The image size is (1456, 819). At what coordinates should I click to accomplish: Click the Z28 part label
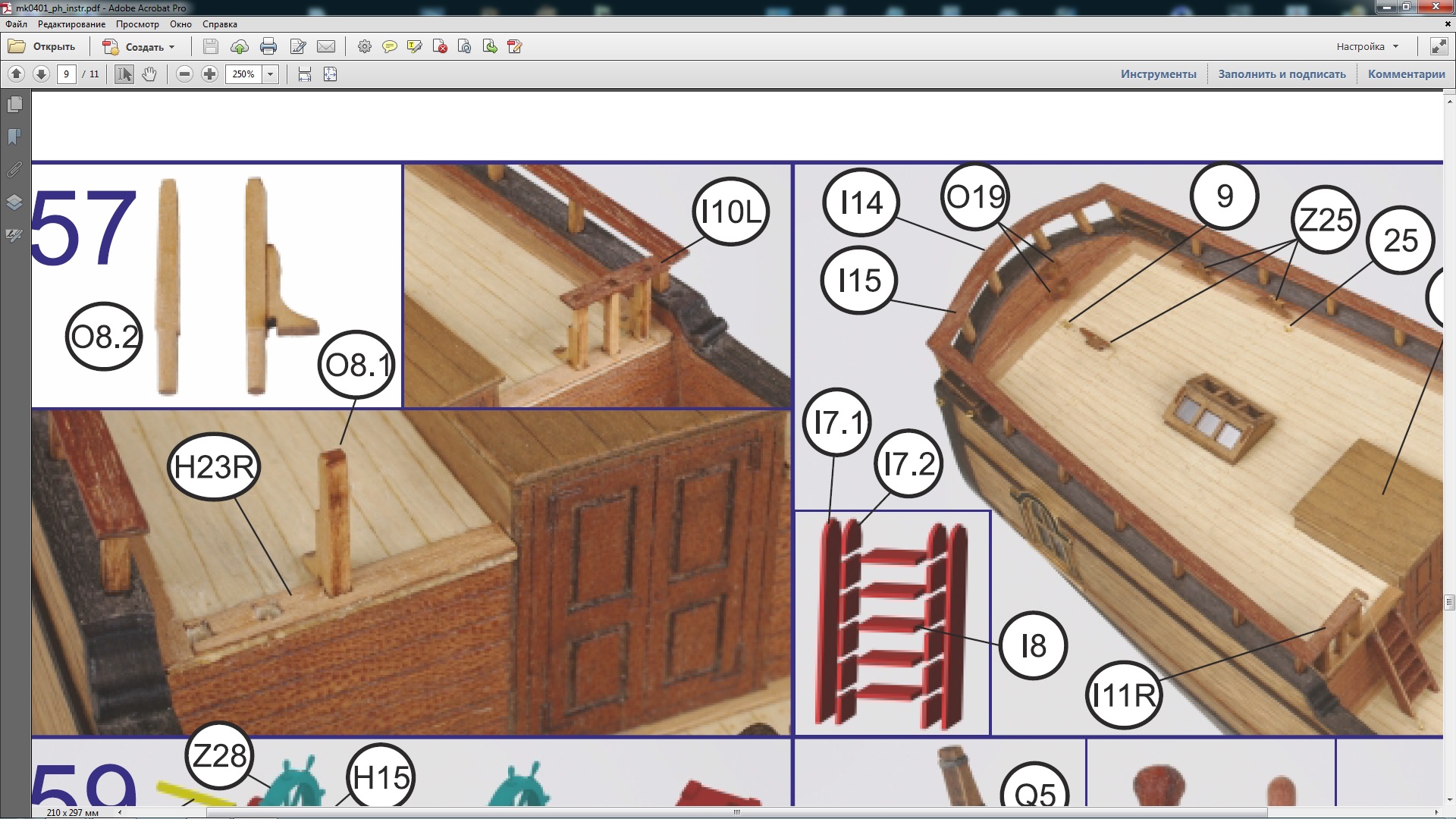219,756
